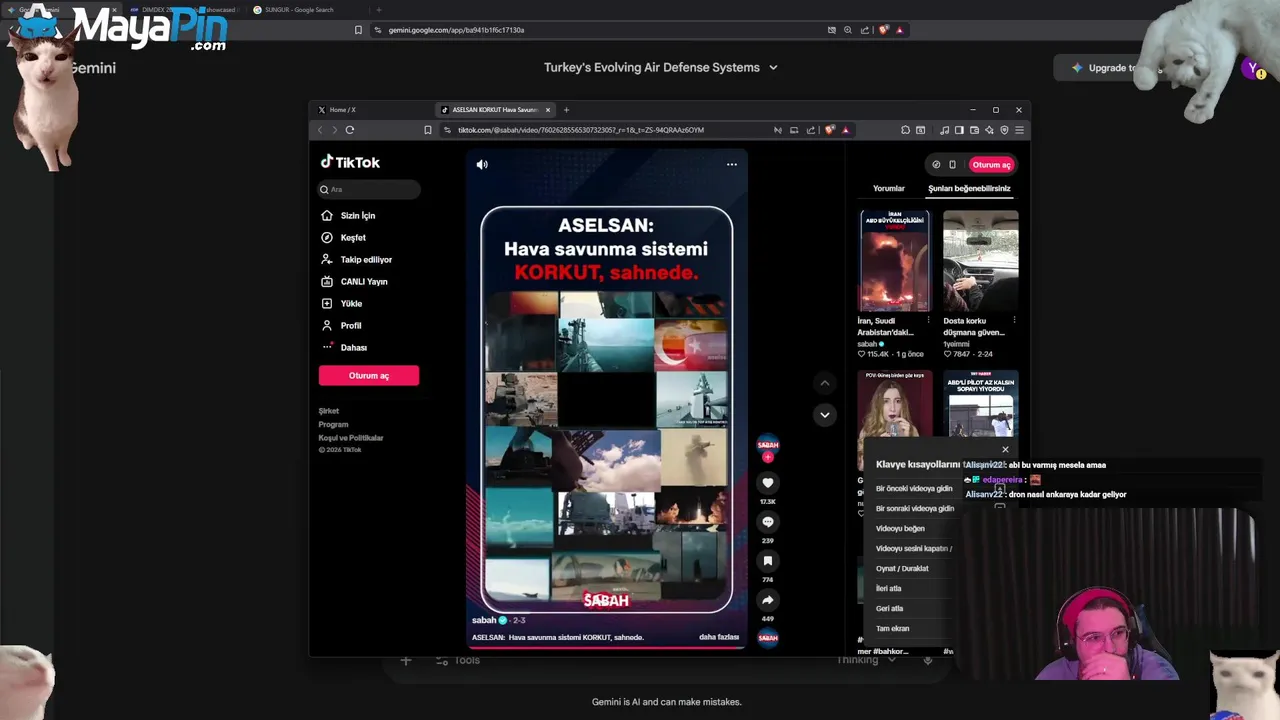Reload the TikTok browser page
The image size is (1280, 720).
350,130
